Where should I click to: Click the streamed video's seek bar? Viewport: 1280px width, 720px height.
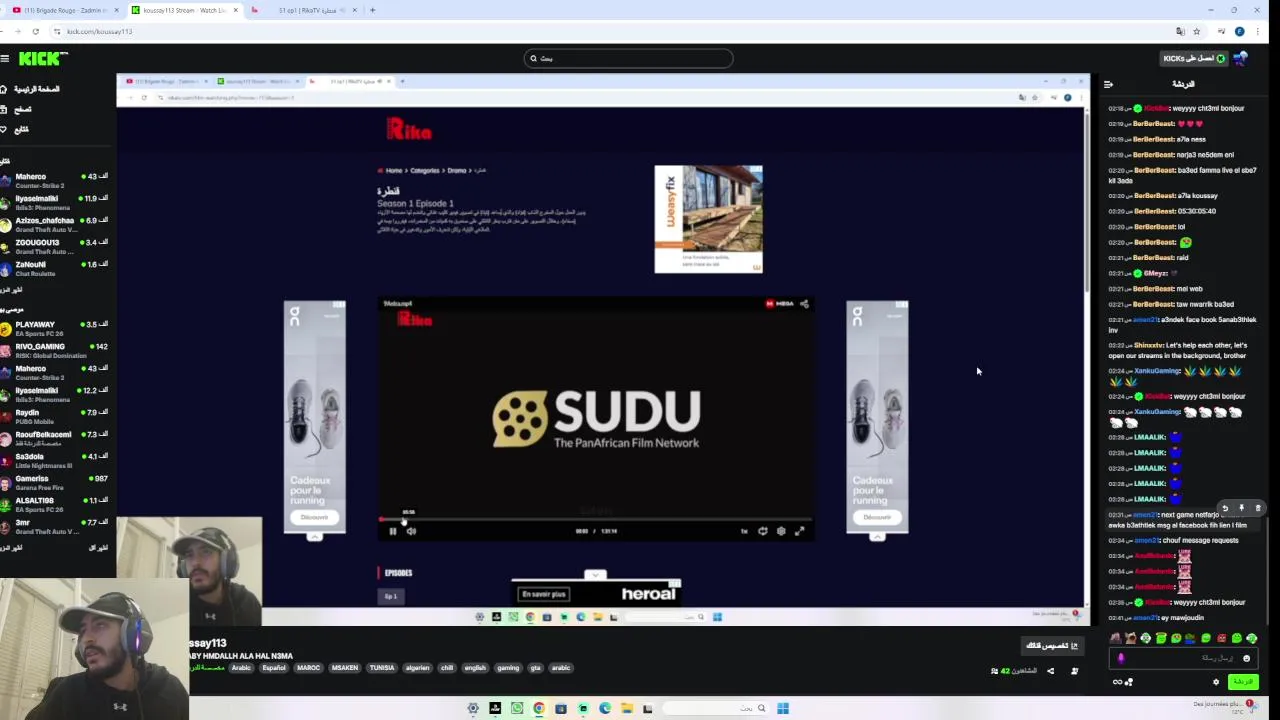[x=596, y=520]
